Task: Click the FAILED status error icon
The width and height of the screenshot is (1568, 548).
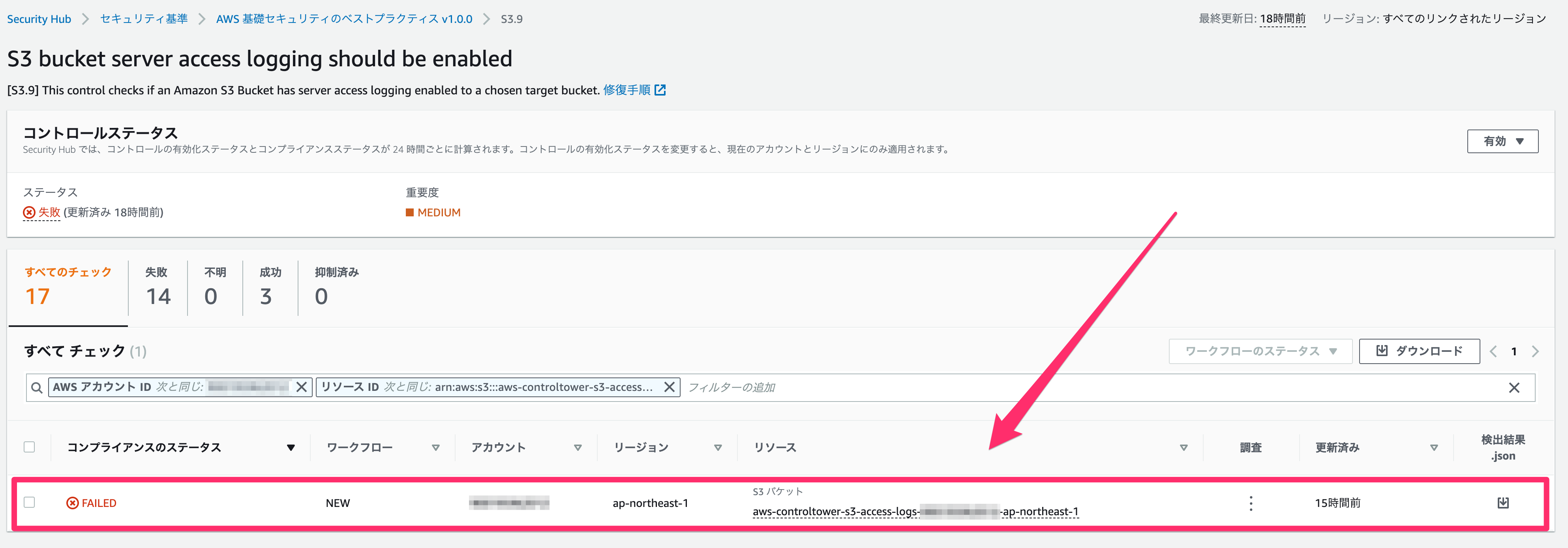Action: (72, 503)
